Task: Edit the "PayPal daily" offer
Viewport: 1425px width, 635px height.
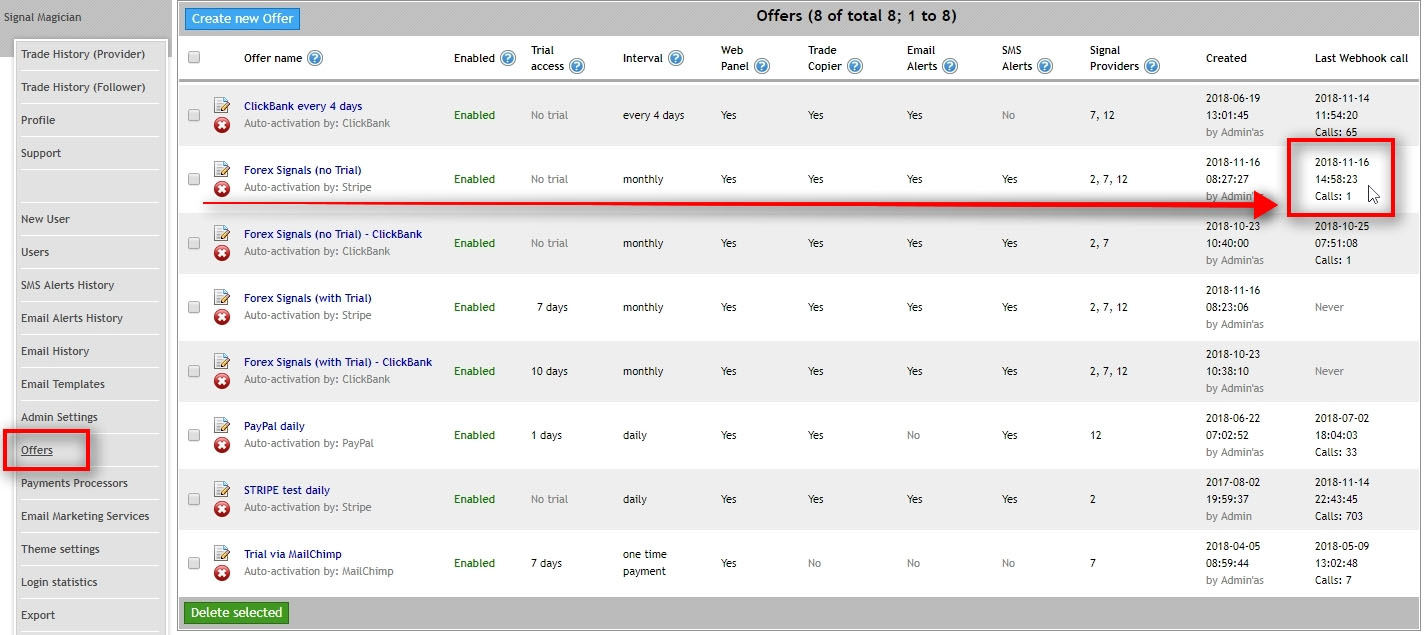Action: pyautogui.click(x=222, y=426)
